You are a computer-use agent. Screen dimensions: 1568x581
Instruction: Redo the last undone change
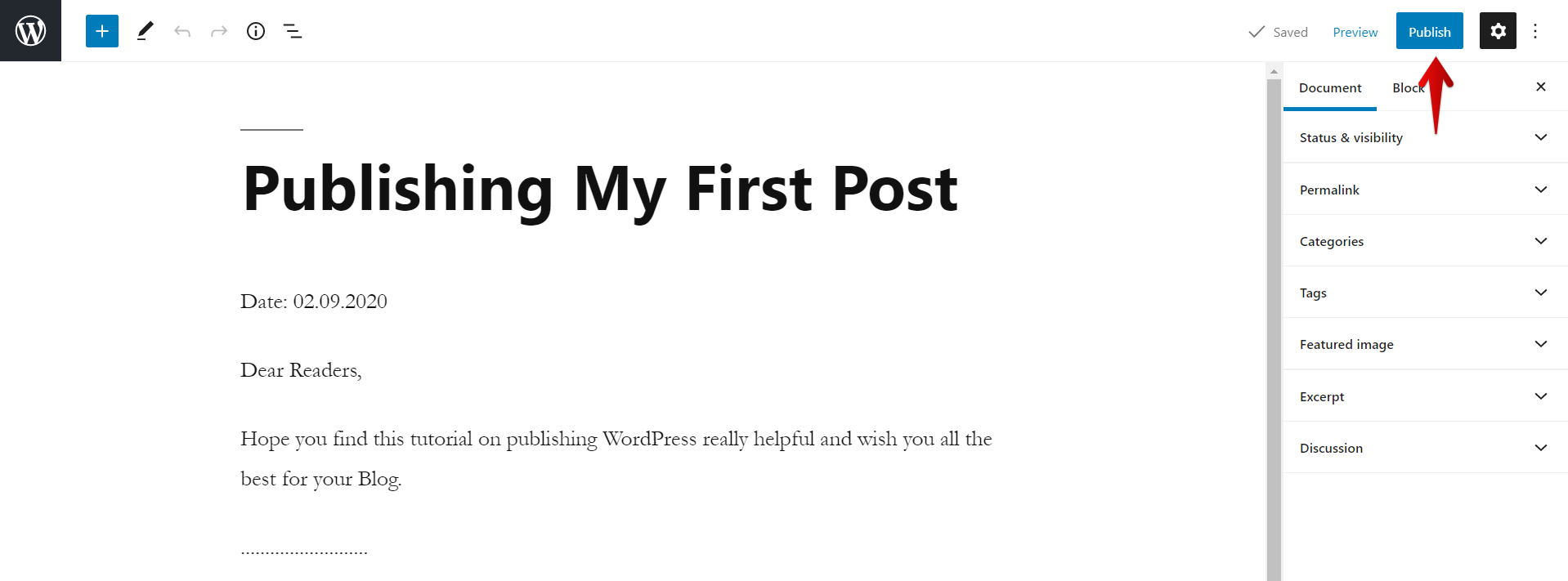[x=219, y=31]
